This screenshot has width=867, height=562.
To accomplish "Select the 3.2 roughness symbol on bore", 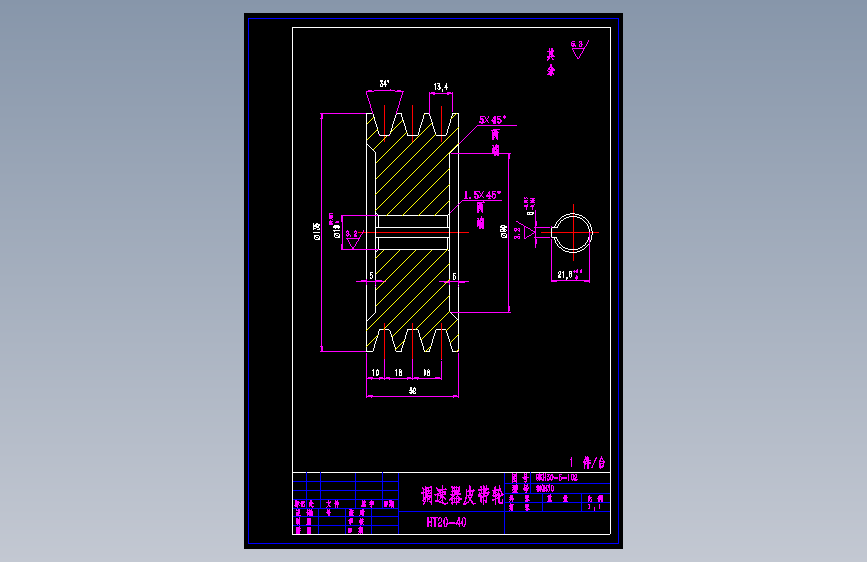I will click(x=353, y=238).
